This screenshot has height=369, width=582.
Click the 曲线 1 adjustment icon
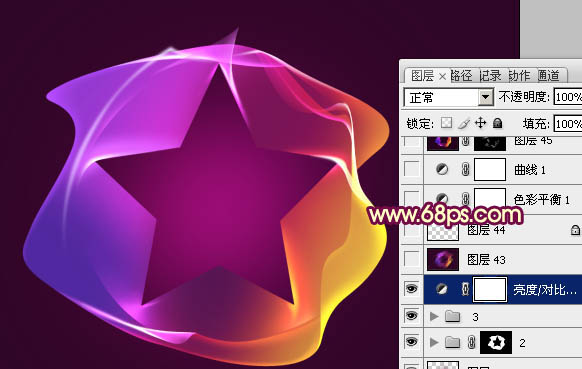tap(442, 170)
